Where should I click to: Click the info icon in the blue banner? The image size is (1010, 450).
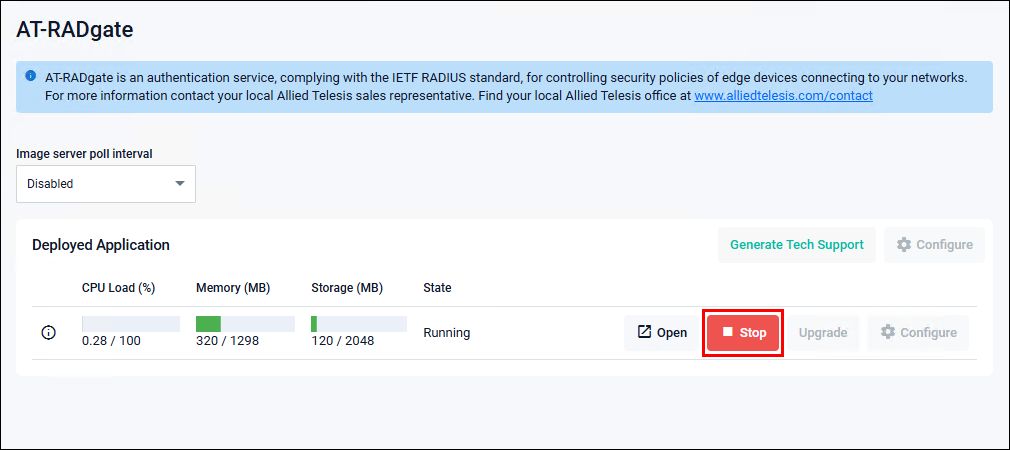(31, 76)
